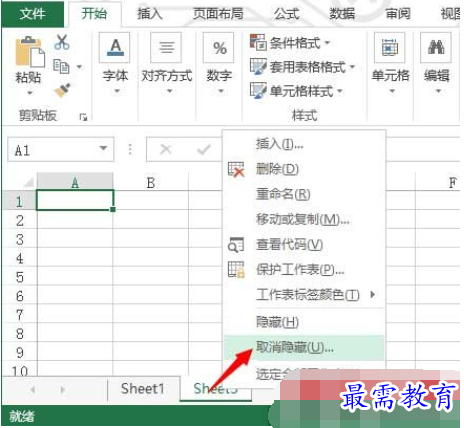Choose 重命名(R) rename menu item
The image size is (464, 428).
coord(304,194)
